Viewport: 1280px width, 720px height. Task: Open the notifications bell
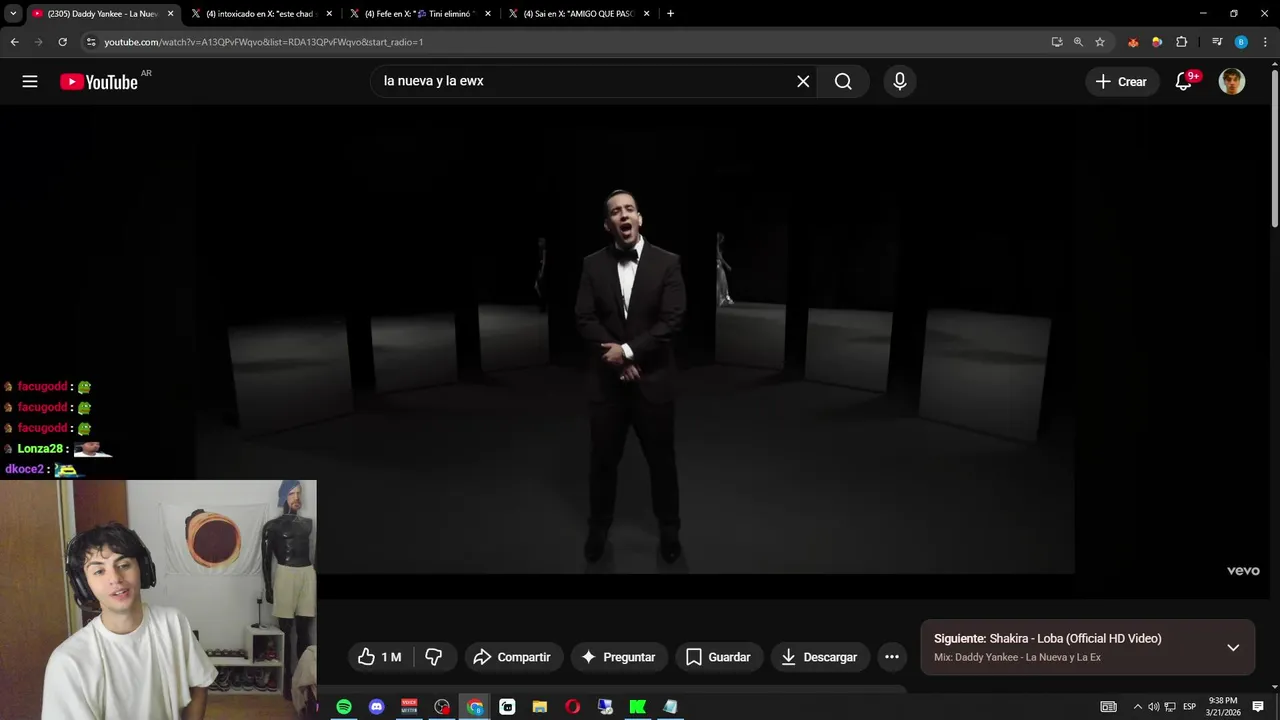click(1184, 82)
